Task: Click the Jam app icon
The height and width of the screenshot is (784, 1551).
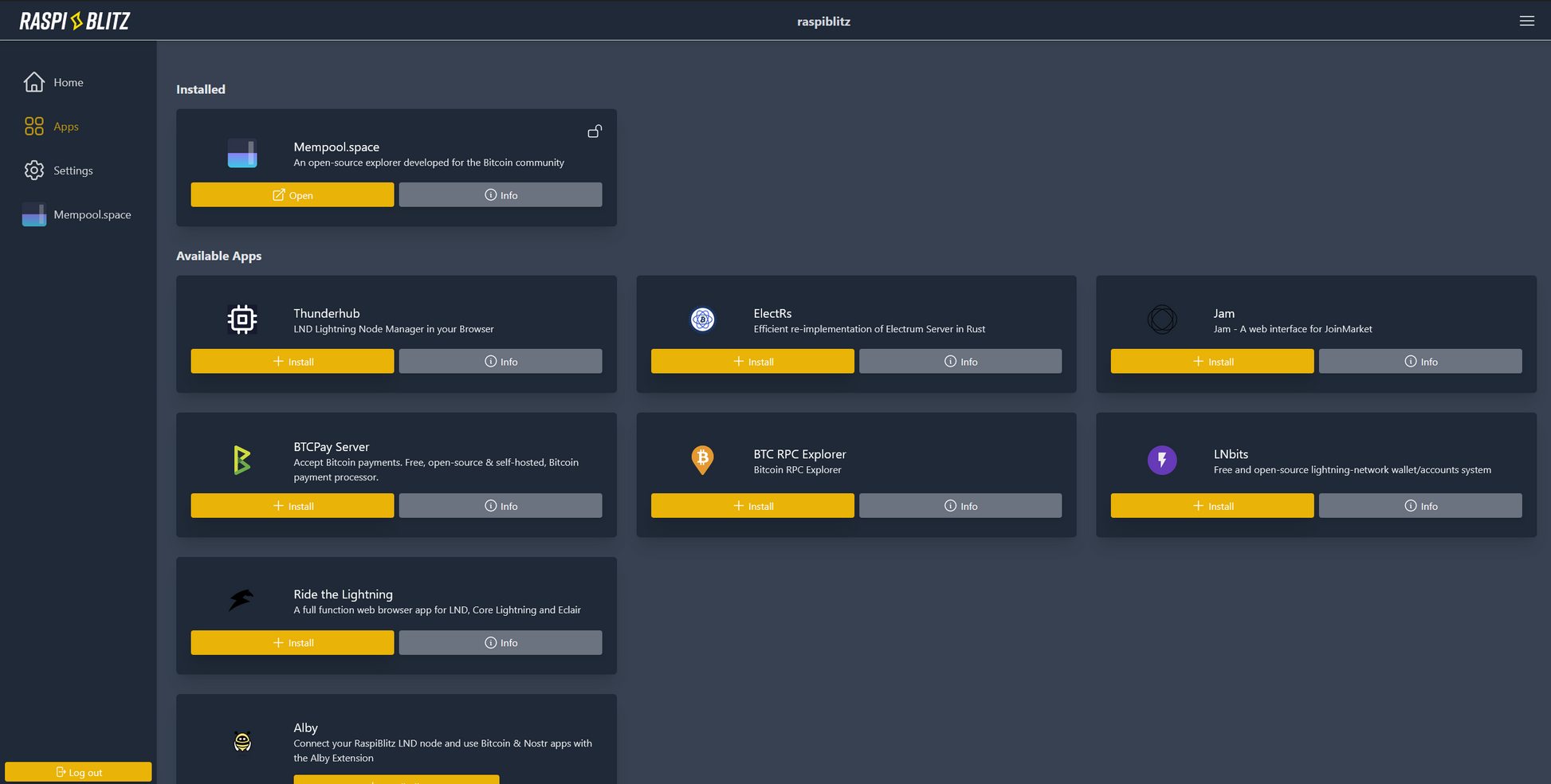Action: click(1162, 319)
